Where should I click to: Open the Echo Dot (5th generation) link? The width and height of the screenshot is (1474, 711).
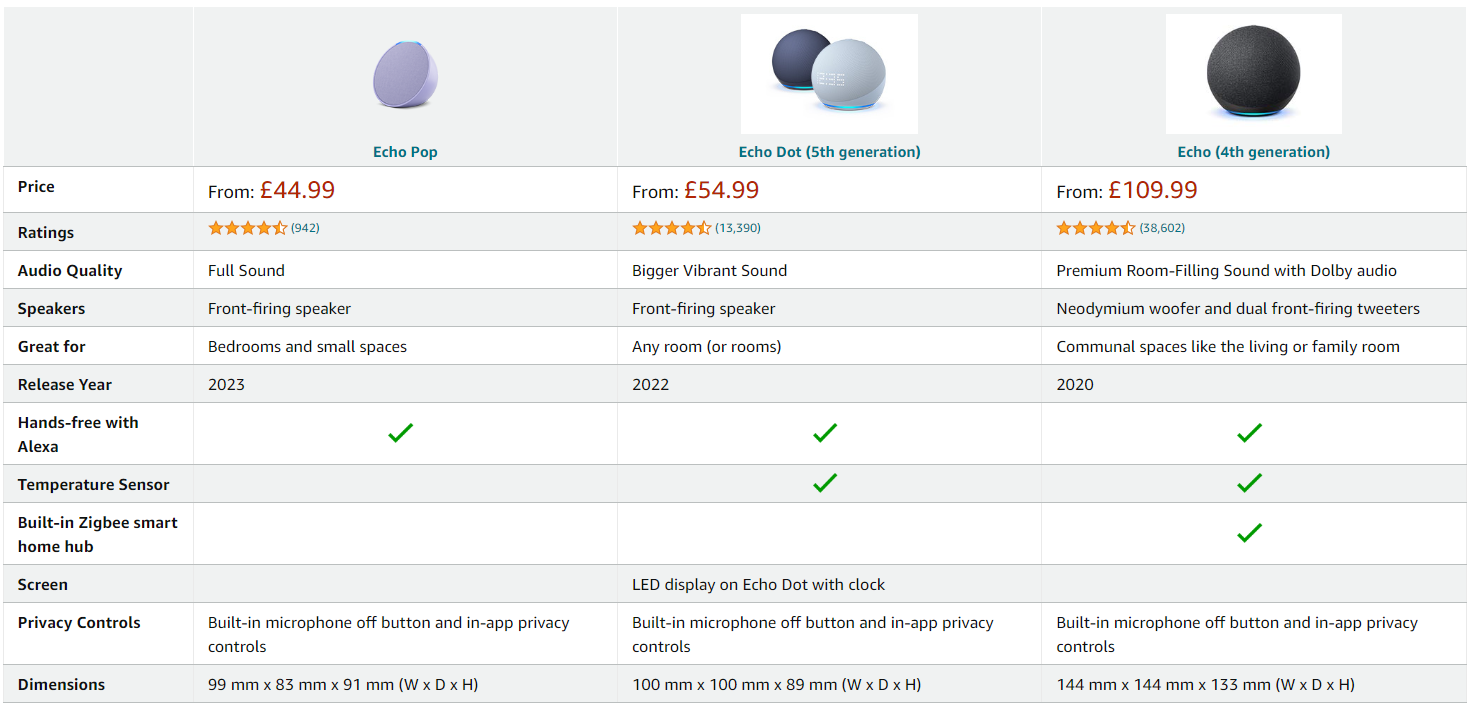pyautogui.click(x=829, y=152)
